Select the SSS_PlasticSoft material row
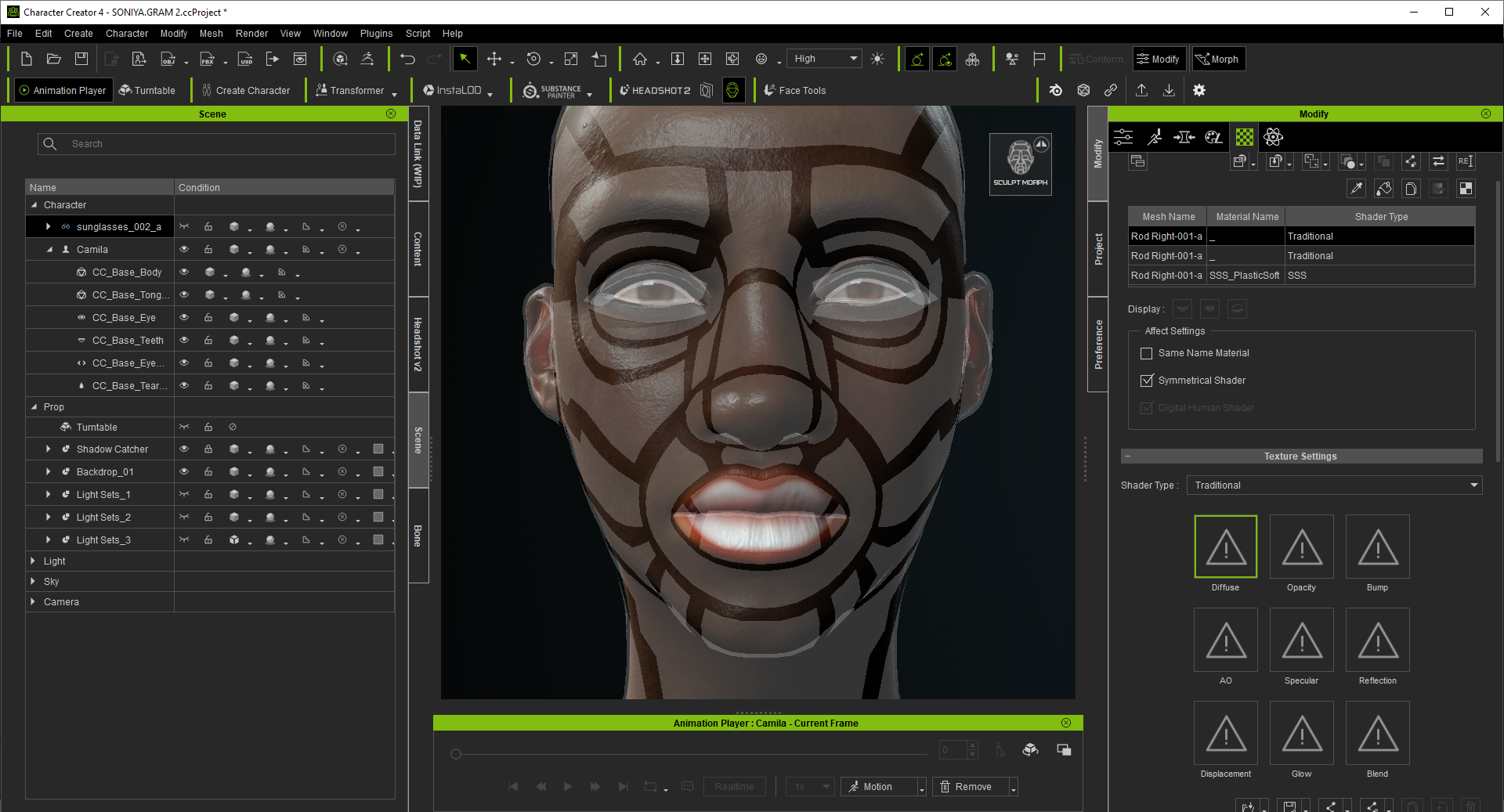 point(1301,276)
